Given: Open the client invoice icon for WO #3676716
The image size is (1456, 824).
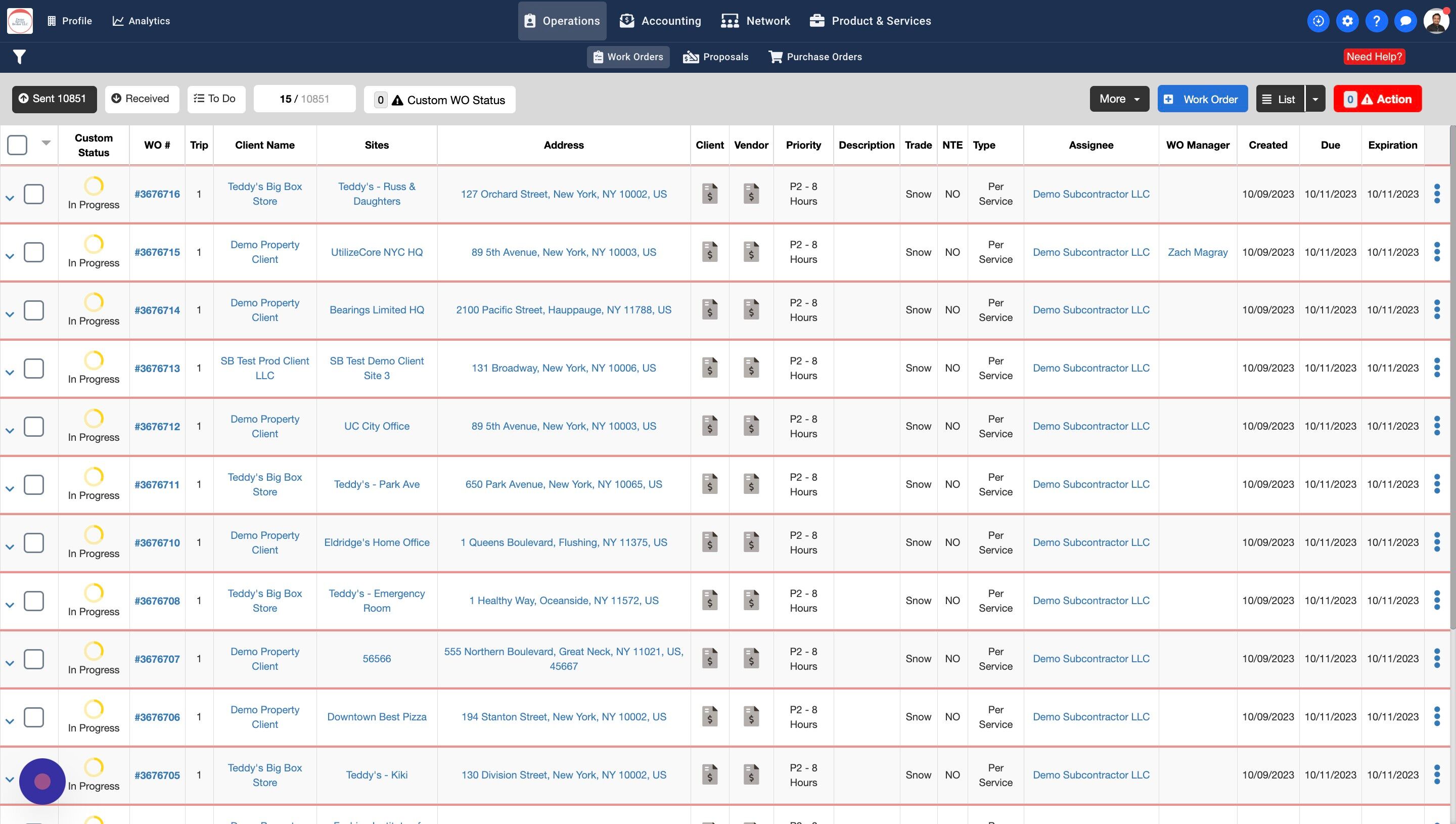Looking at the screenshot, I should (710, 194).
